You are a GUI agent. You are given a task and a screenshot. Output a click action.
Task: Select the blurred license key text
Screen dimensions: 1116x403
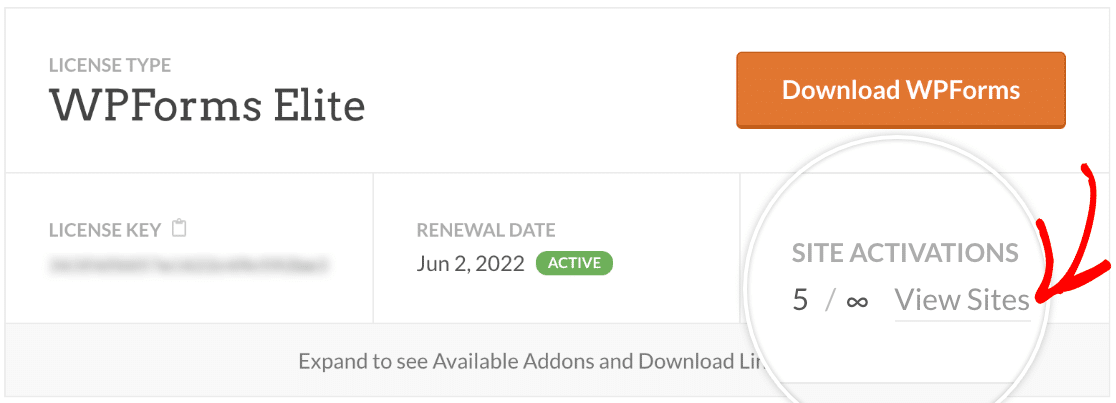click(x=188, y=266)
